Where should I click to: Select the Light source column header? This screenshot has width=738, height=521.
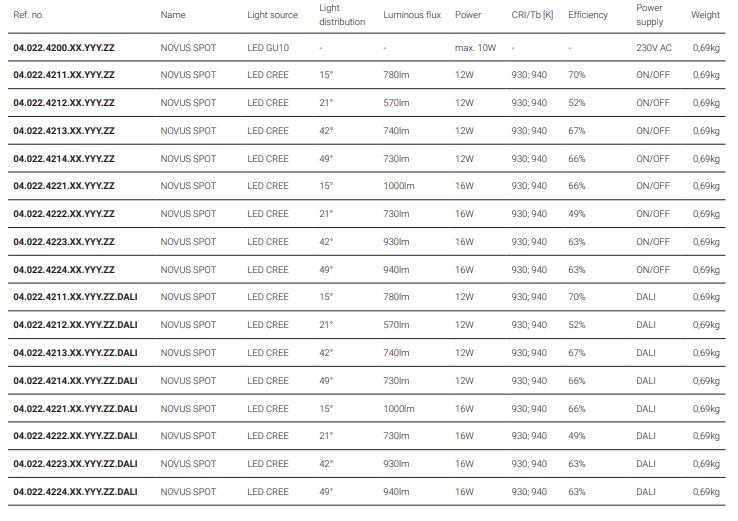[x=273, y=15]
